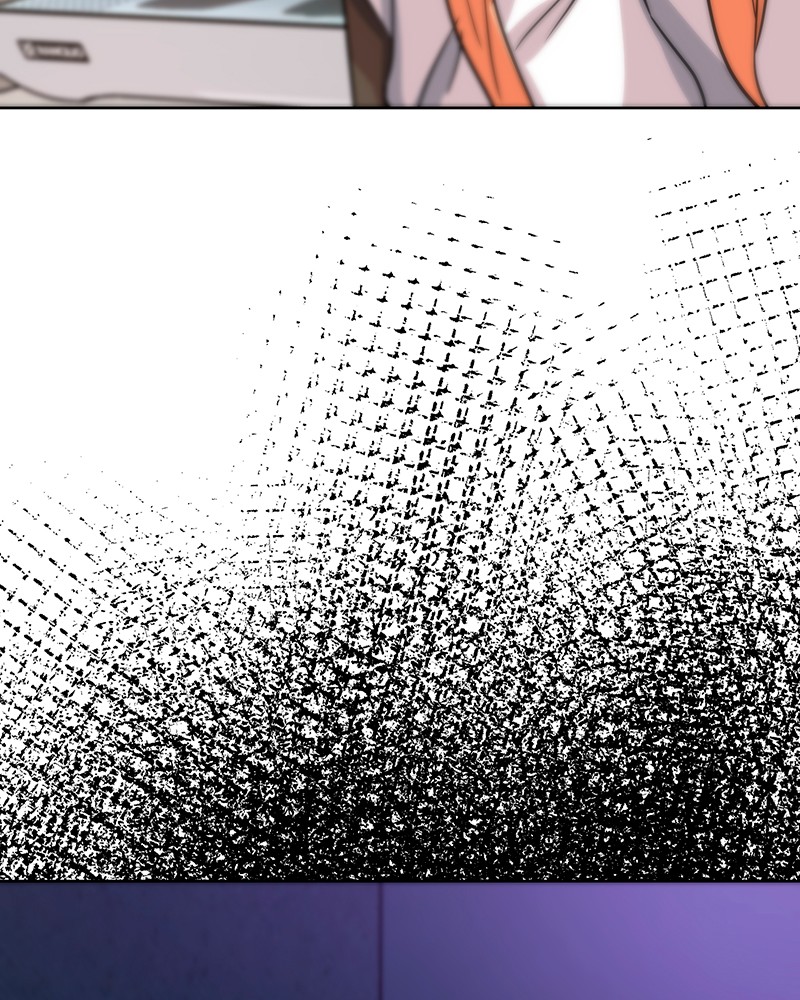Click the black border above the purple panel
The height and width of the screenshot is (1000, 800).
(x=400, y=881)
